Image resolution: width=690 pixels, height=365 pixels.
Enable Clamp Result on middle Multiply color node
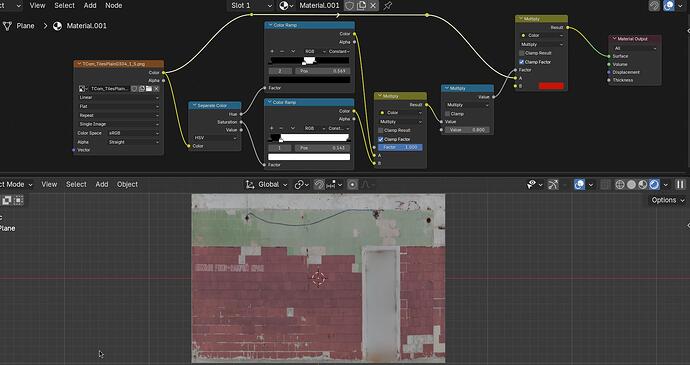click(x=381, y=130)
